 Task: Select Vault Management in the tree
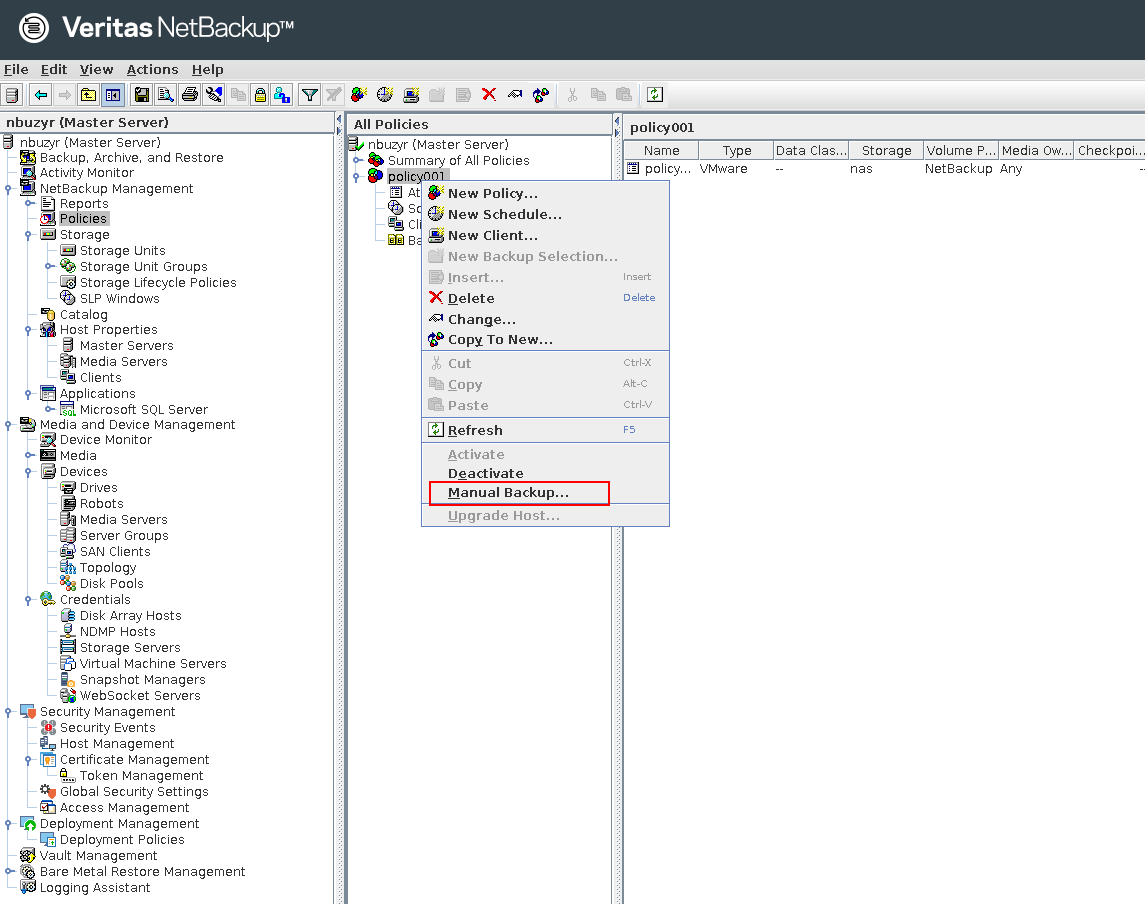pyautogui.click(x=99, y=856)
